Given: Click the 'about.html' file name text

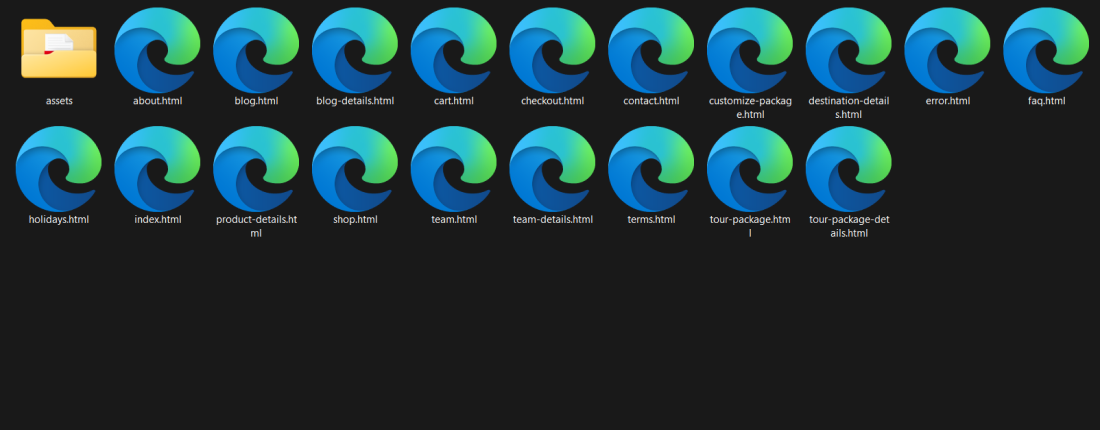Looking at the screenshot, I should [157, 101].
